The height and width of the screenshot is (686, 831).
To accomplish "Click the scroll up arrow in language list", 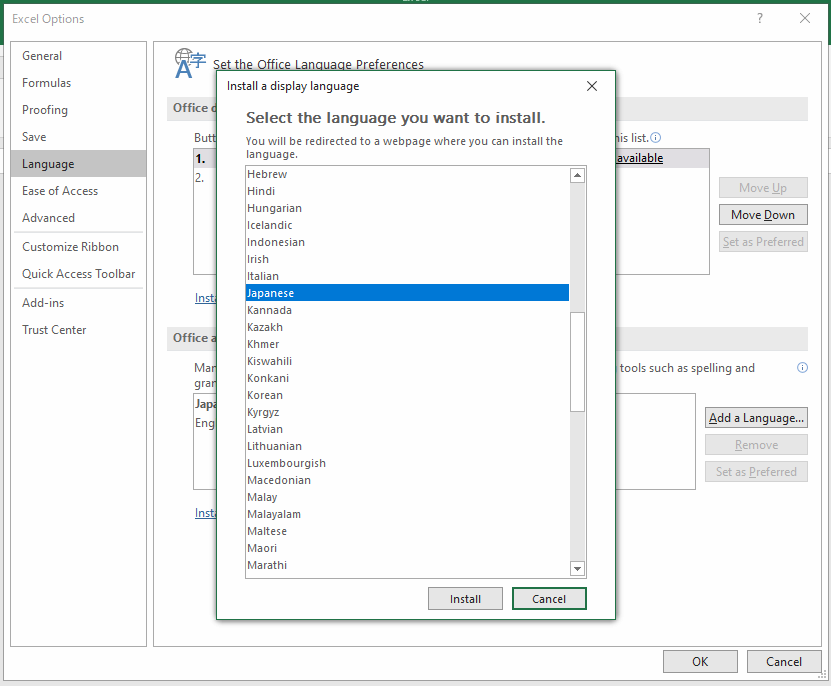I will (577, 175).
